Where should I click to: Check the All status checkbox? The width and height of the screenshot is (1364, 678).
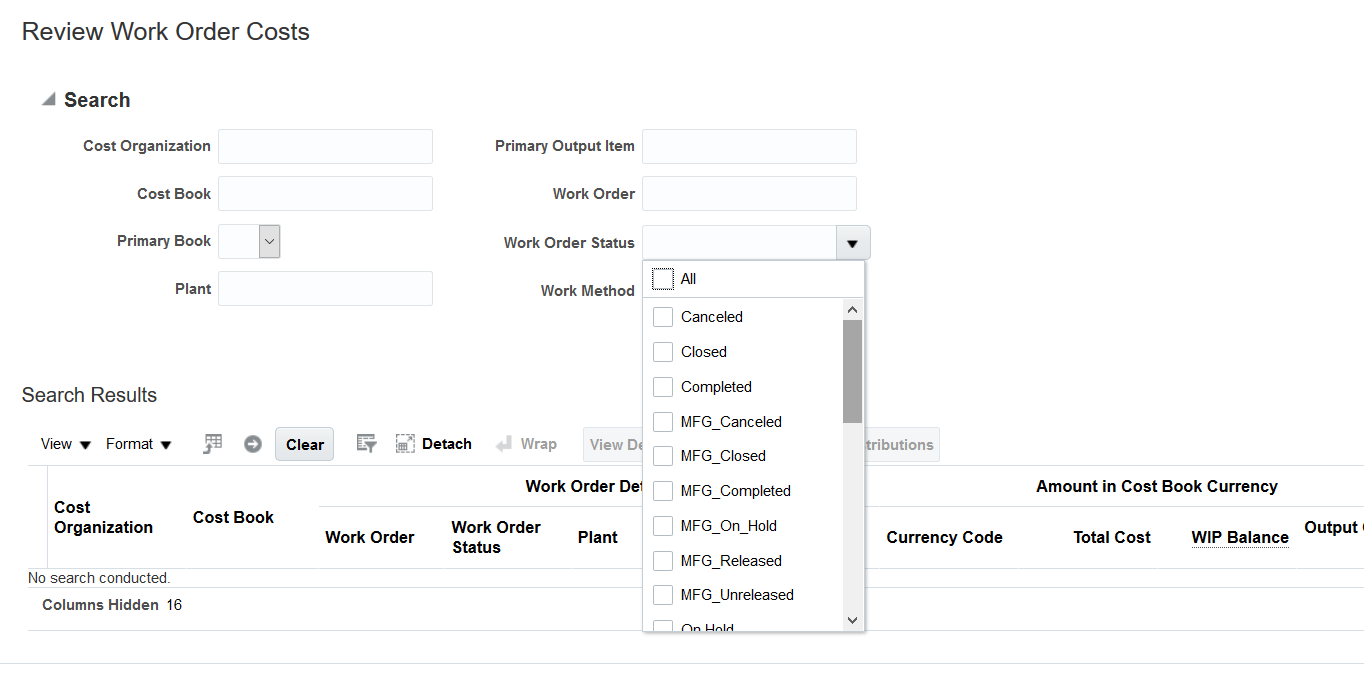[662, 278]
